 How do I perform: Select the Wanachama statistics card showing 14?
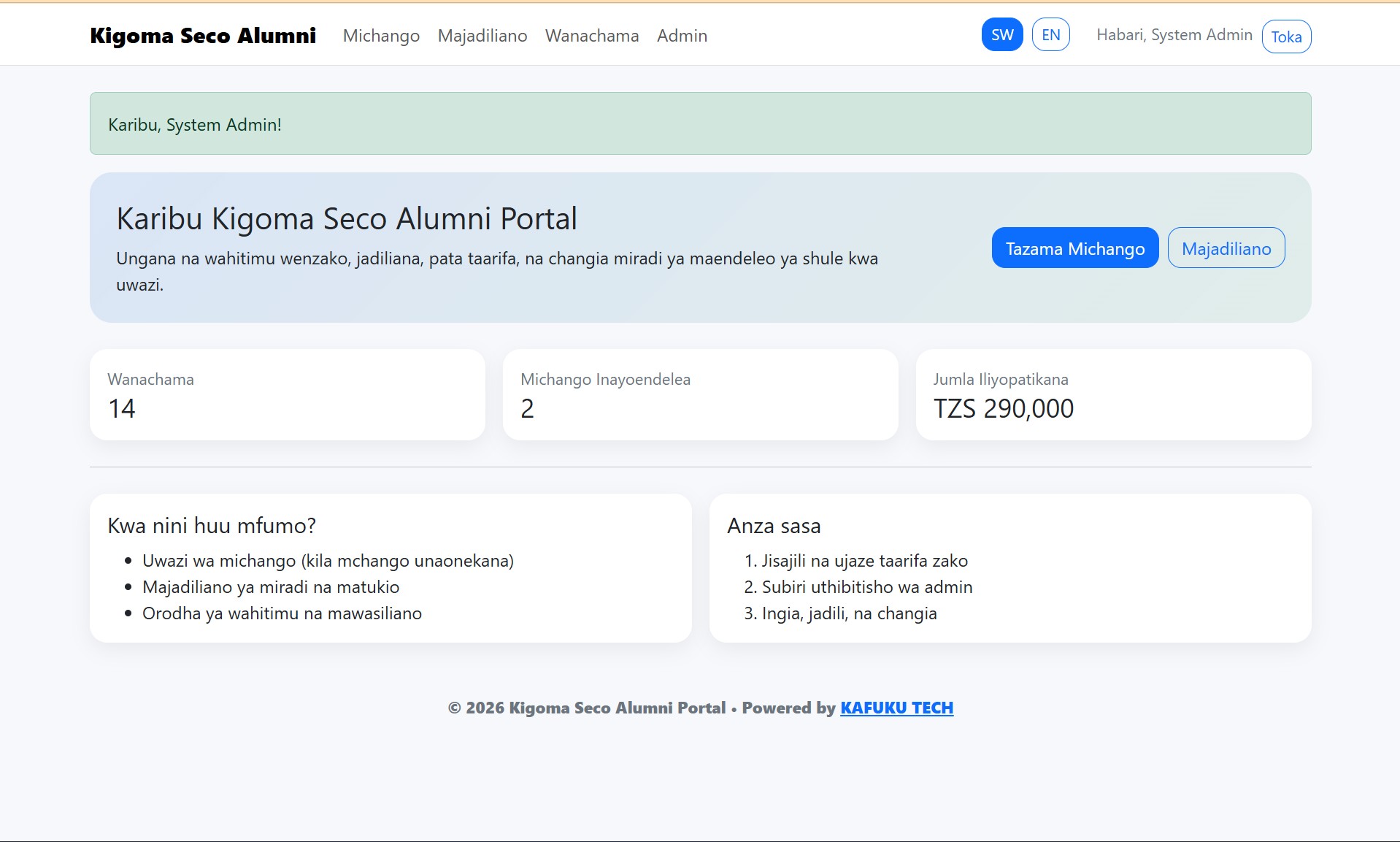[287, 394]
